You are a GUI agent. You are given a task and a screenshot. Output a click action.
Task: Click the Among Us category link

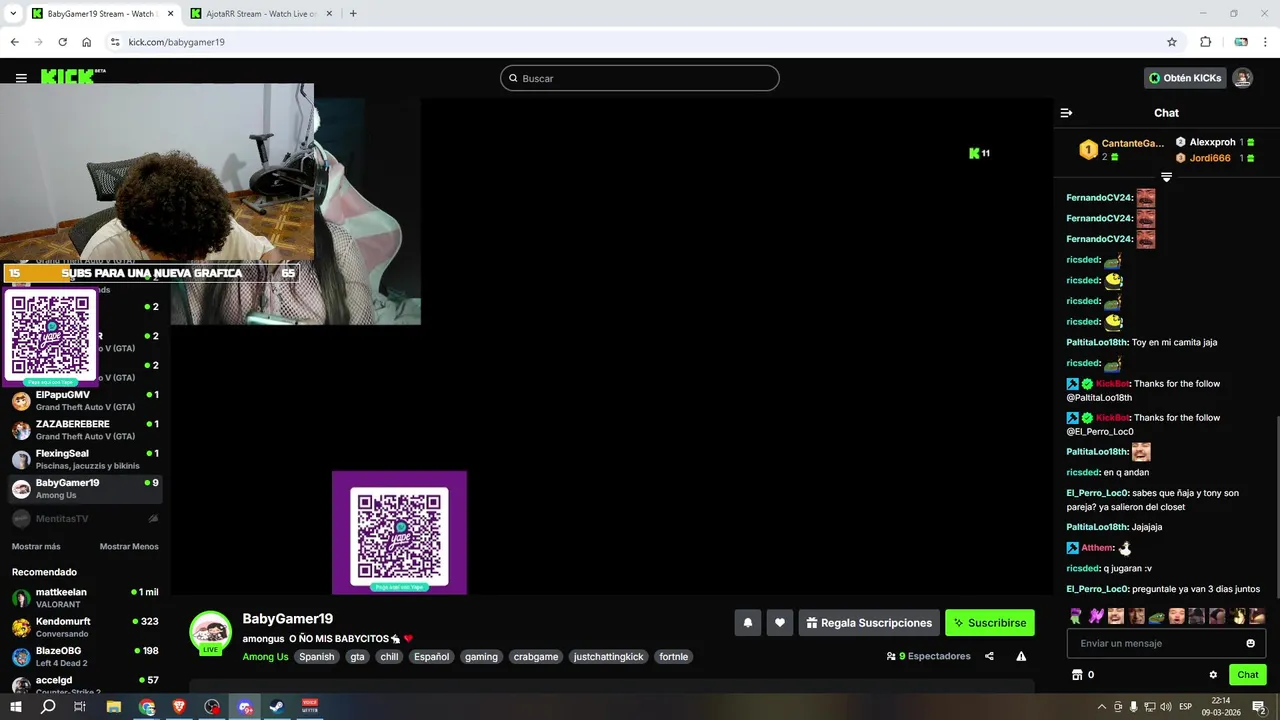coord(265,657)
